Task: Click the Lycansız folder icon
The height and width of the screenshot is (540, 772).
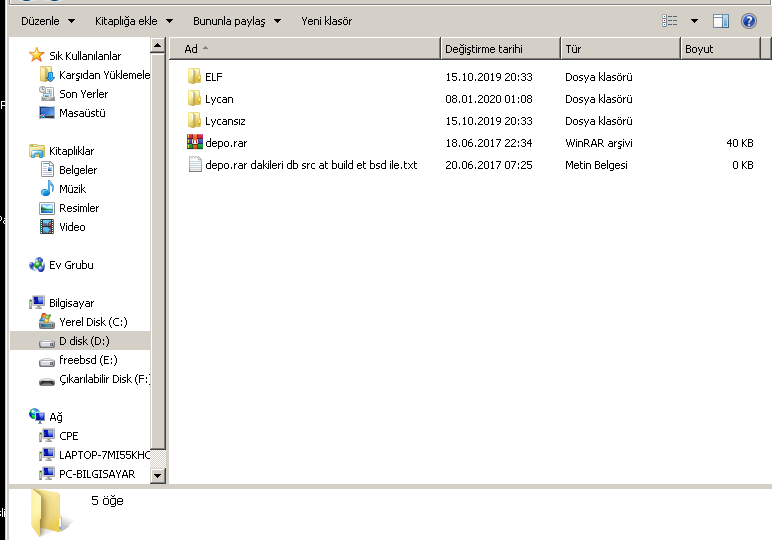Action: pyautogui.click(x=194, y=120)
